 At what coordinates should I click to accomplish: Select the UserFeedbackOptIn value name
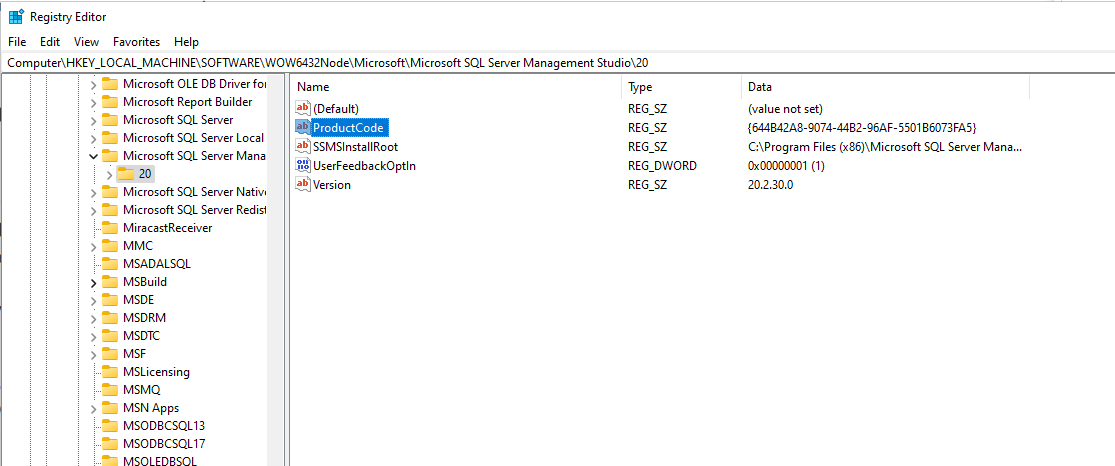pyautogui.click(x=365, y=166)
